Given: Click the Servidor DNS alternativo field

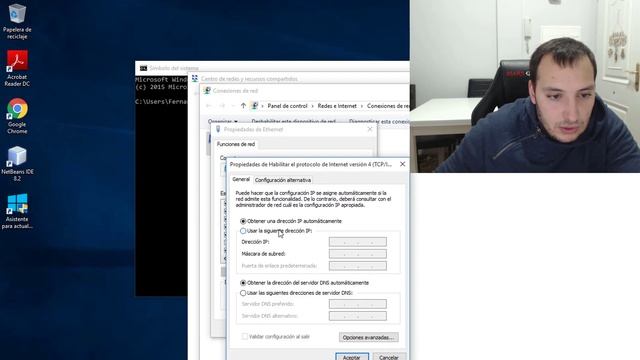Looking at the screenshot, I should pyautogui.click(x=358, y=316).
